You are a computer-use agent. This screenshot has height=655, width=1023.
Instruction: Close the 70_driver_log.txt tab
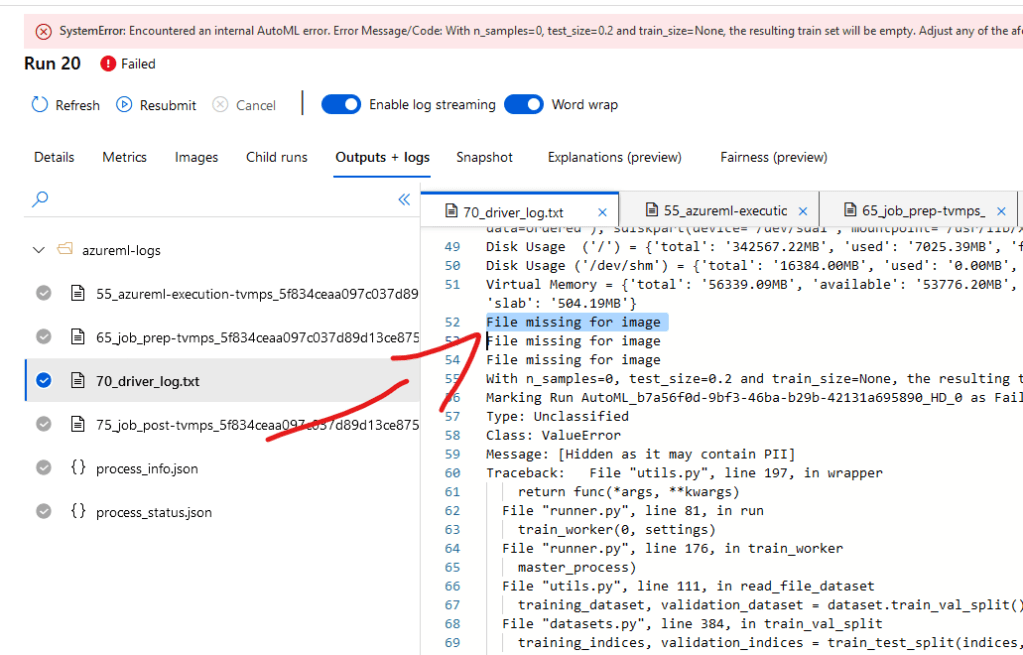point(603,211)
